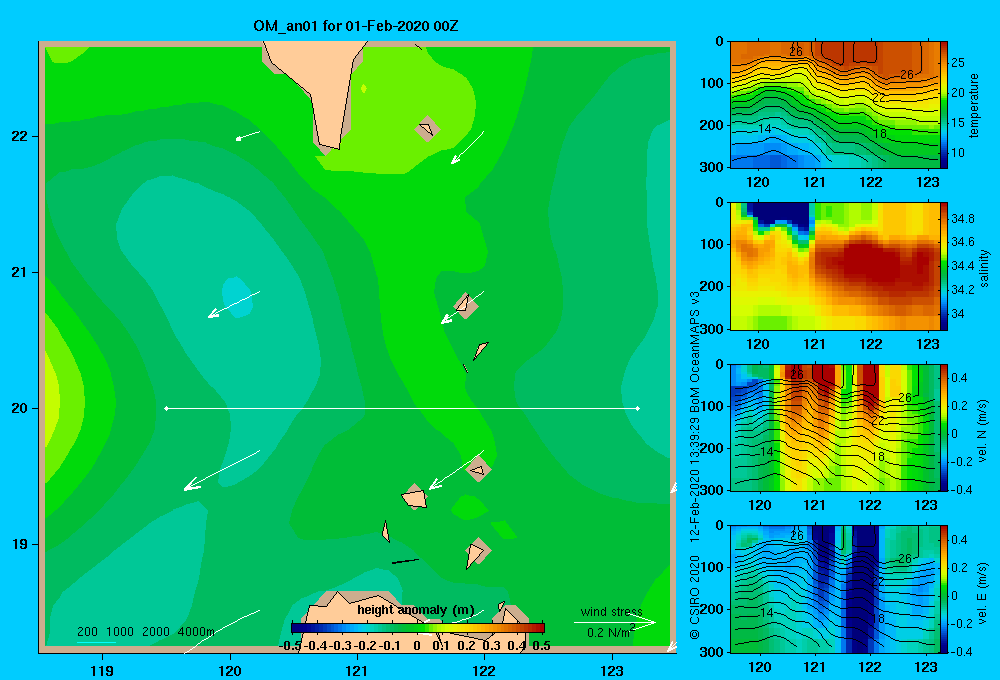
Task: Click the wind arrow near latitude 21, longitude 120
Action: pos(233,304)
